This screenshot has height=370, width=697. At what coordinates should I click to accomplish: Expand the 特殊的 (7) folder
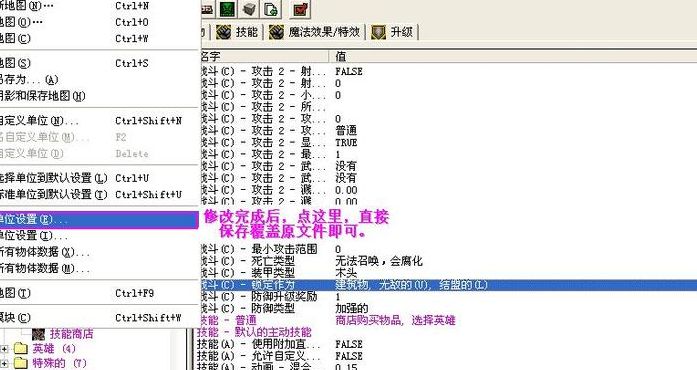pyautogui.click(x=4, y=363)
